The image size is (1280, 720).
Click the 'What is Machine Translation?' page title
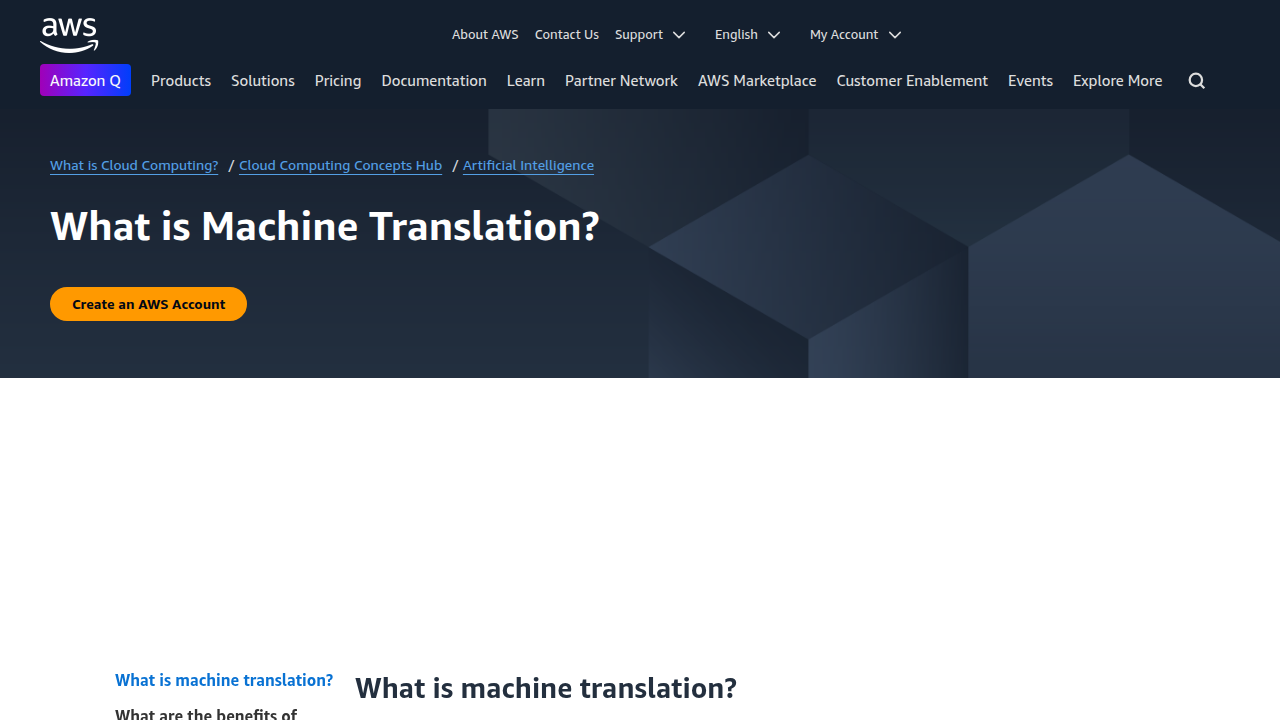tap(325, 226)
